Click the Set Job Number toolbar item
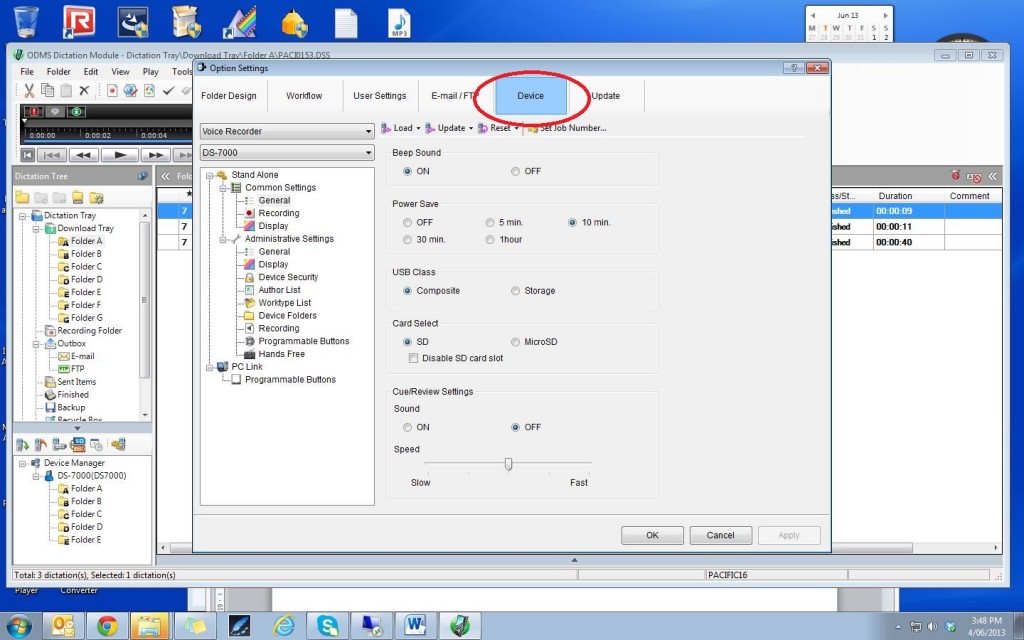Image resolution: width=1024 pixels, height=640 pixels. point(567,128)
